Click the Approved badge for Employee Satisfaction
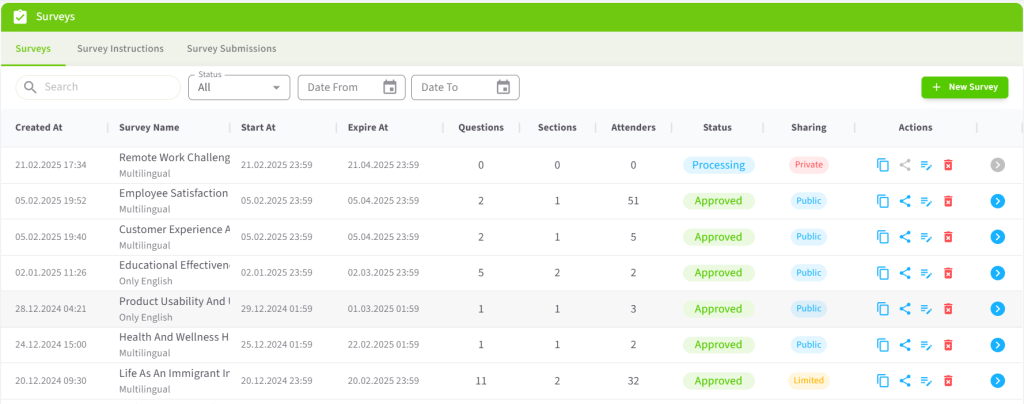Screen dimensions: 1024x404 [718, 201]
